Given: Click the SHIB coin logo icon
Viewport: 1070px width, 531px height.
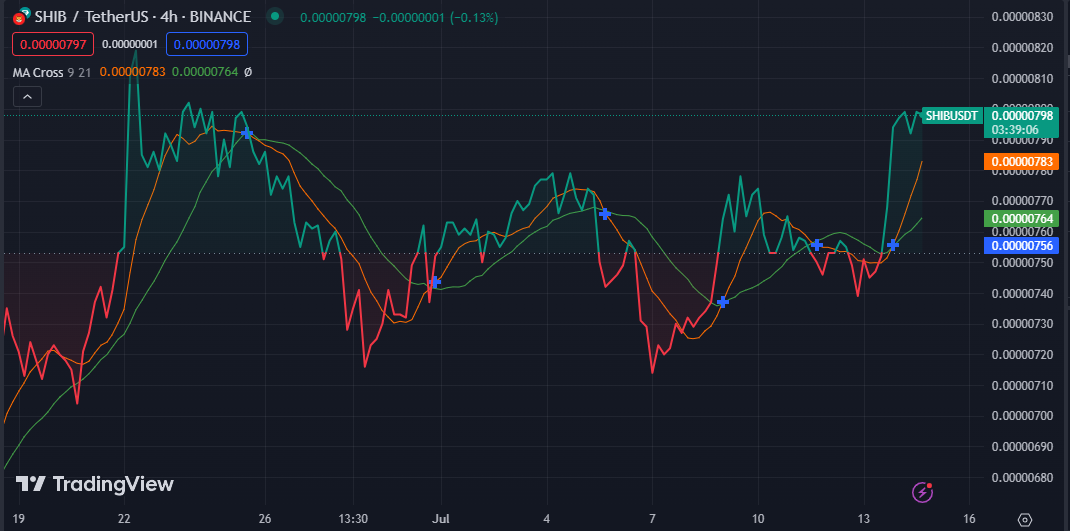Looking at the screenshot, I should point(19,17).
